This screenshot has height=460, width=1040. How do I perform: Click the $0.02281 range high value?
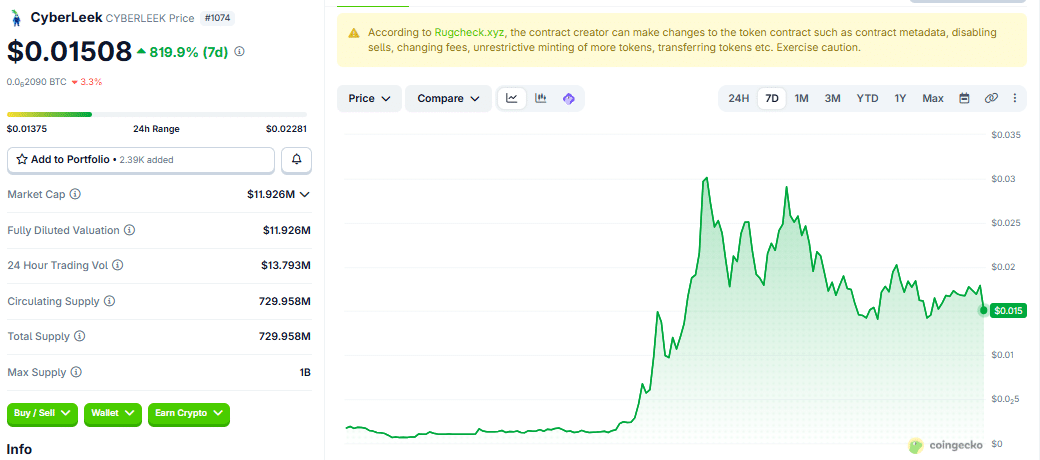click(286, 129)
